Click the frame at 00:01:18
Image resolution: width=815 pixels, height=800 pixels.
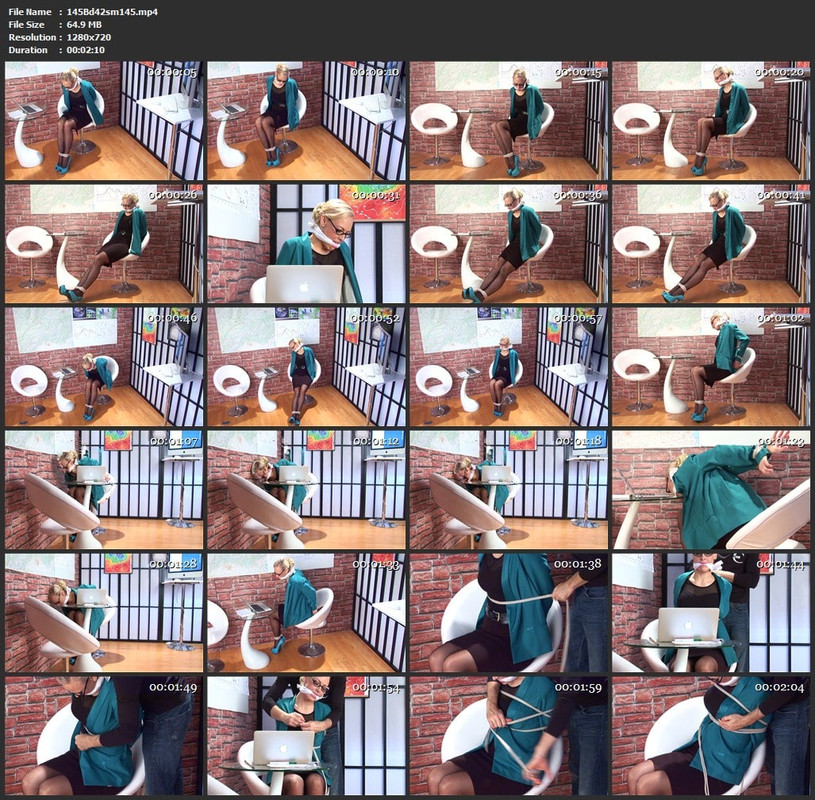tap(509, 490)
